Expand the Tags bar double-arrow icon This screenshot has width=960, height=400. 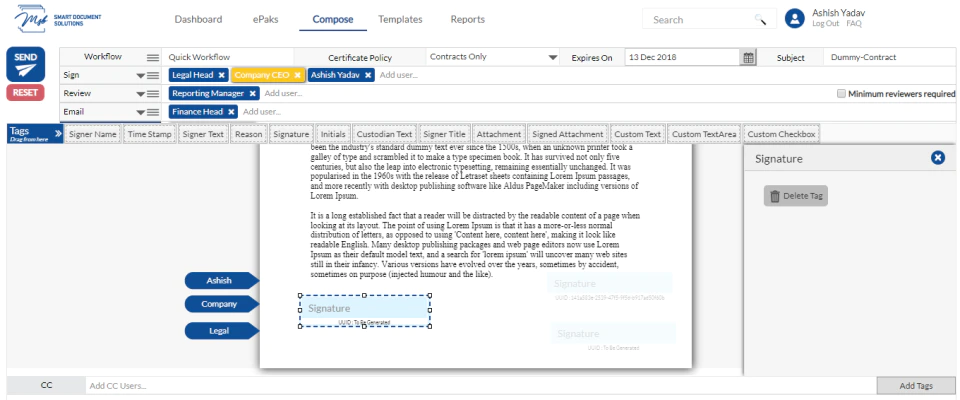(x=58, y=132)
